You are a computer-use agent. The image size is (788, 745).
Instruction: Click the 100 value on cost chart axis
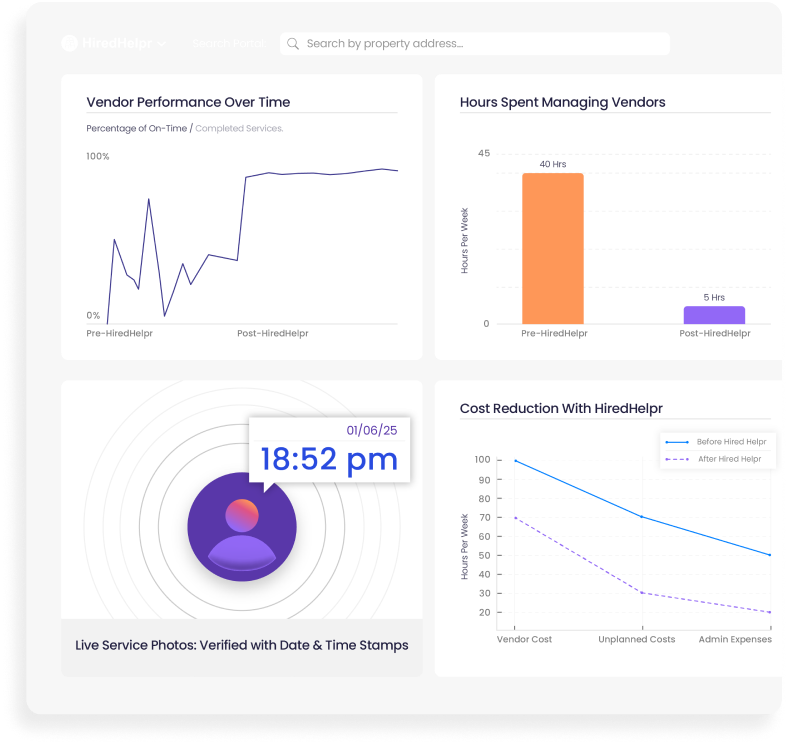click(482, 459)
